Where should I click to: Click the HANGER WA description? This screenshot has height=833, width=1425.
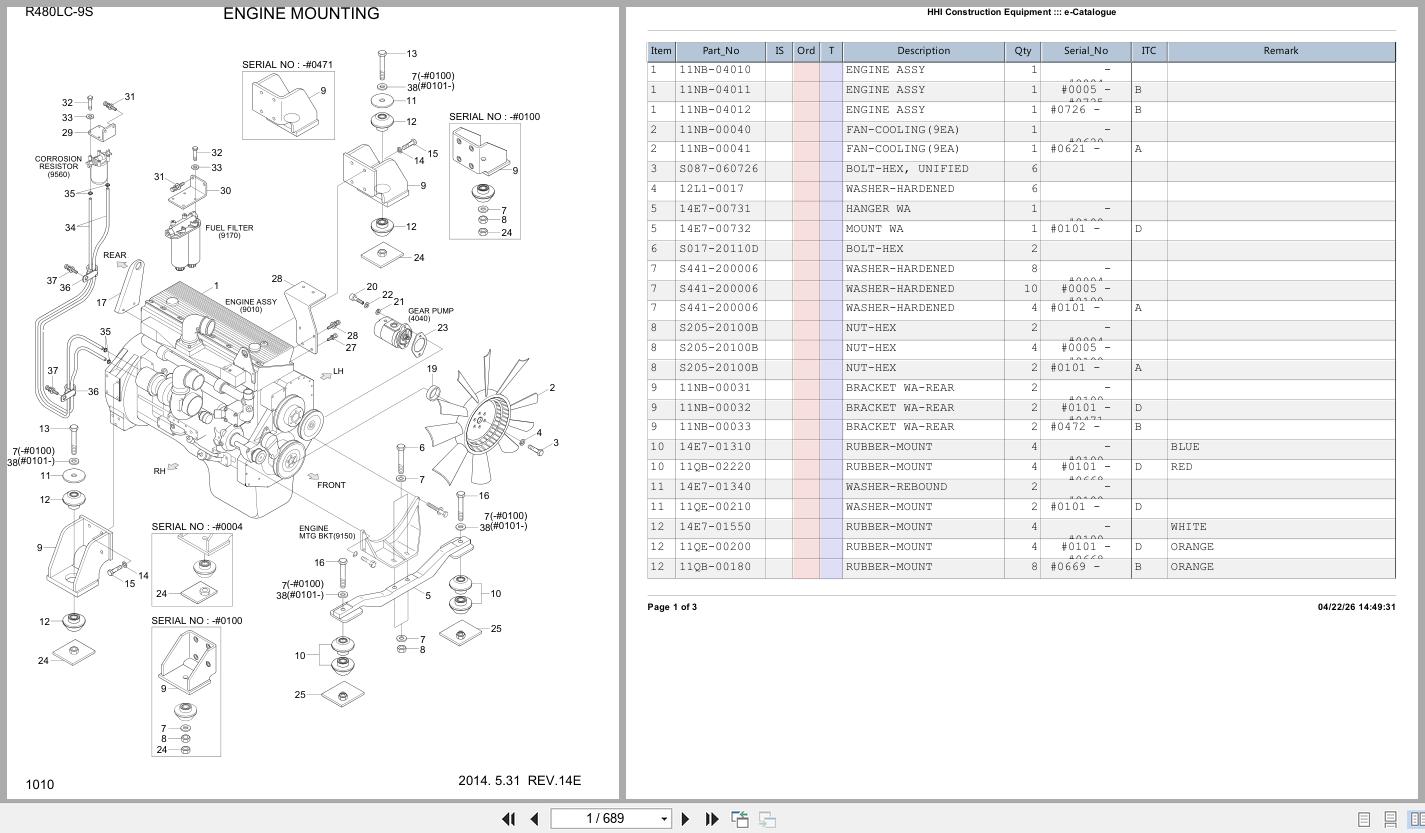click(878, 209)
